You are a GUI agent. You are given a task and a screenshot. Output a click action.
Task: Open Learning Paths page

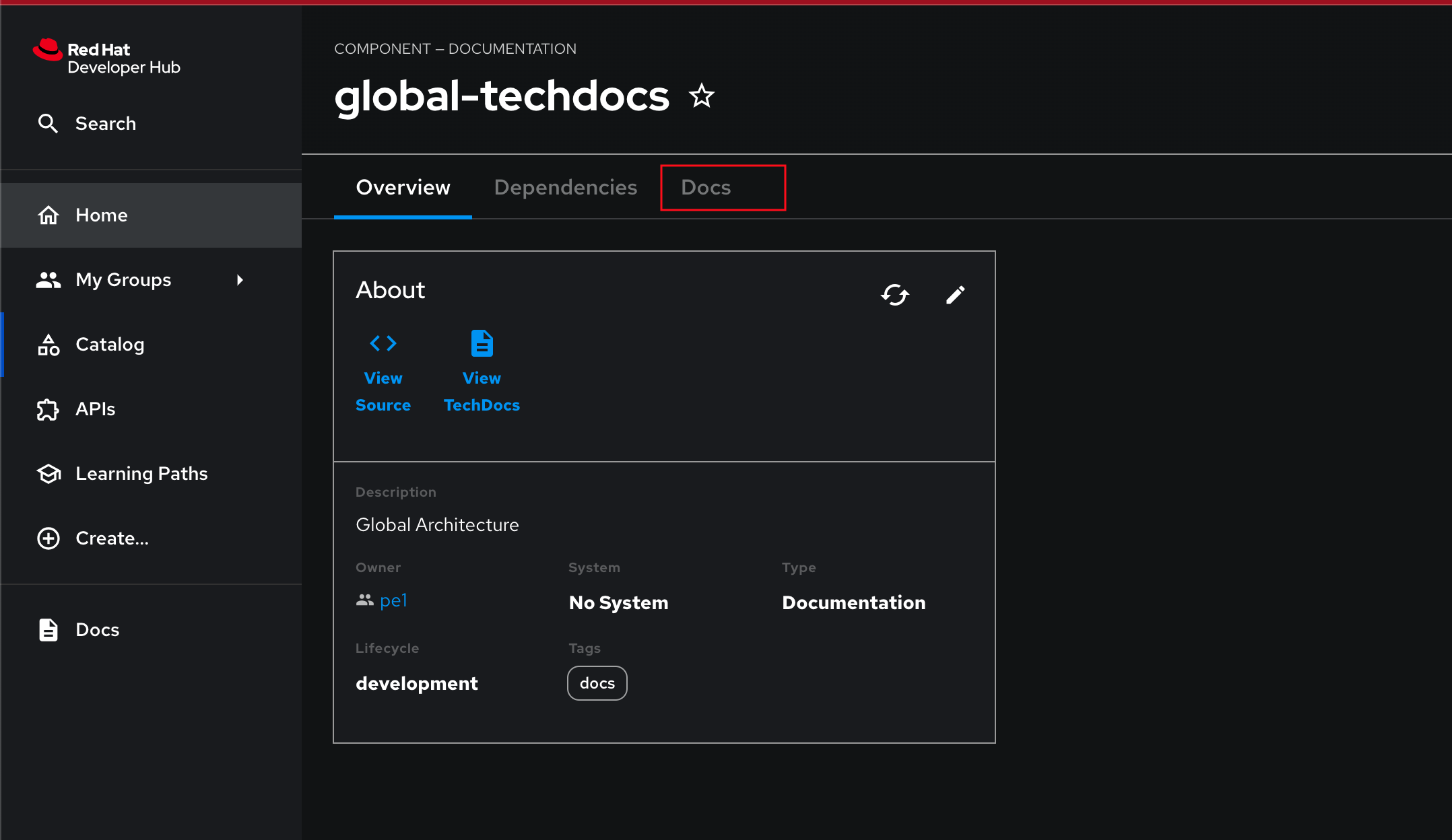click(151, 474)
